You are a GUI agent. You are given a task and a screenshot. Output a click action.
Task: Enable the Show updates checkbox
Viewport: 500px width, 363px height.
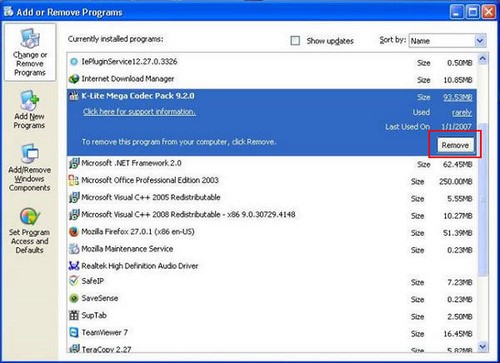point(295,41)
